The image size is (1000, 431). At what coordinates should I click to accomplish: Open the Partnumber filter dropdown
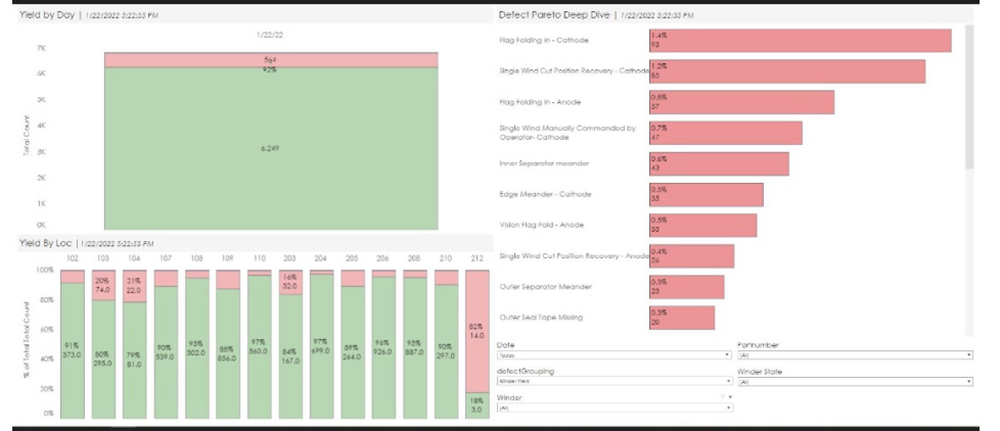coord(855,355)
